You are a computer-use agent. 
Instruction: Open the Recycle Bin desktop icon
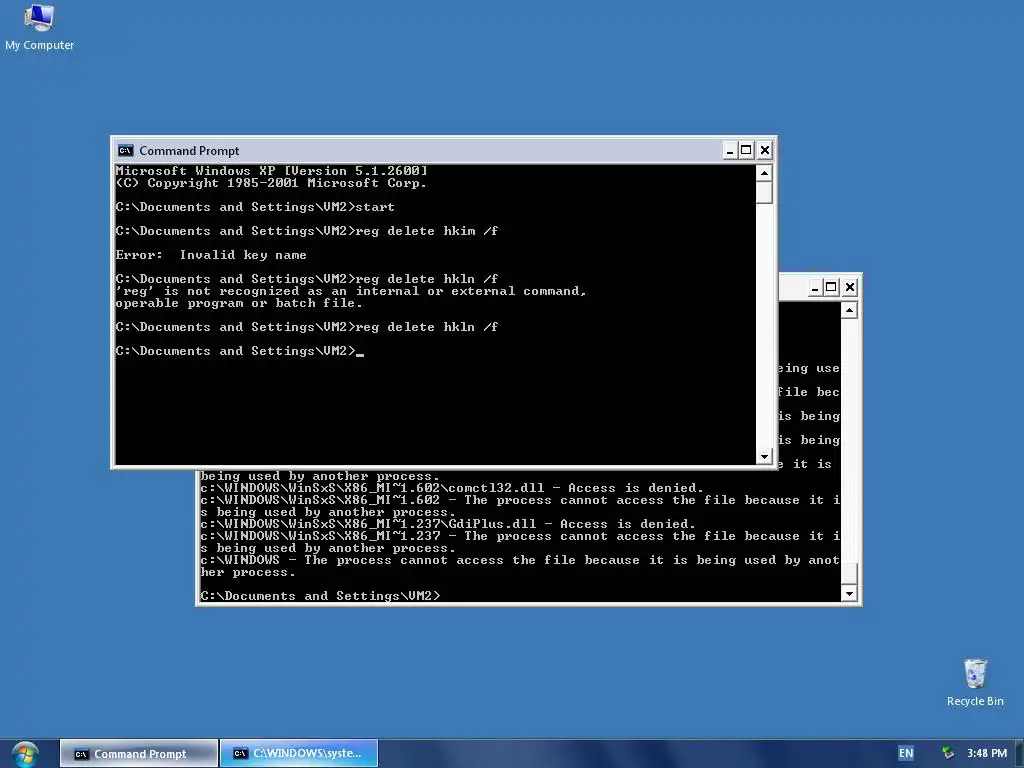click(x=975, y=682)
